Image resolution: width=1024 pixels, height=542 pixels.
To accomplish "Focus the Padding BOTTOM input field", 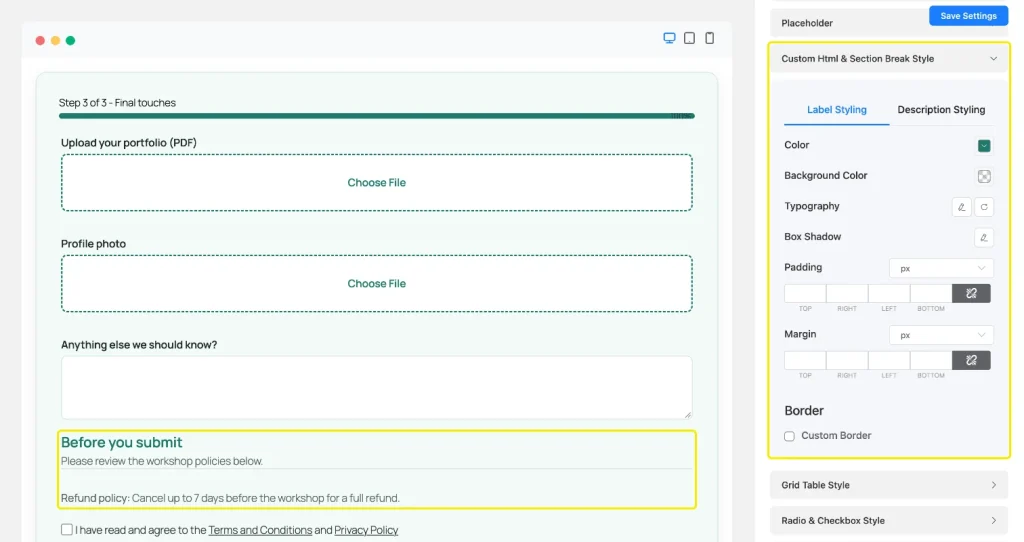I will [931, 293].
